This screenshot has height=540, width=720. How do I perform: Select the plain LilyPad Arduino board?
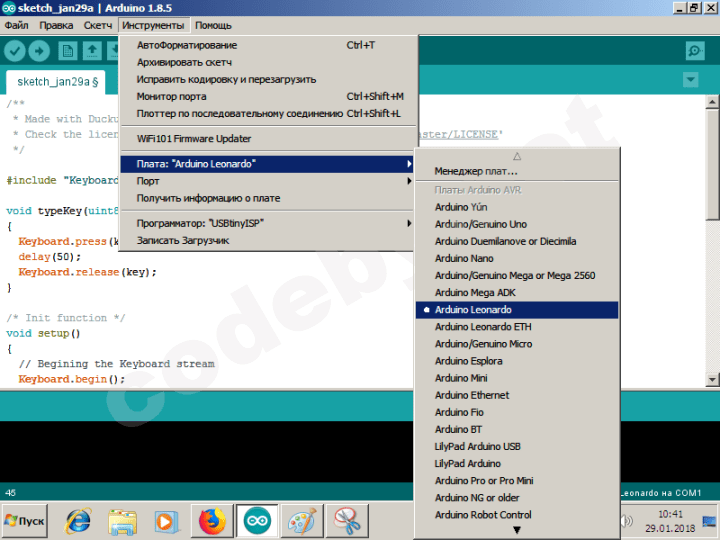(x=517, y=463)
